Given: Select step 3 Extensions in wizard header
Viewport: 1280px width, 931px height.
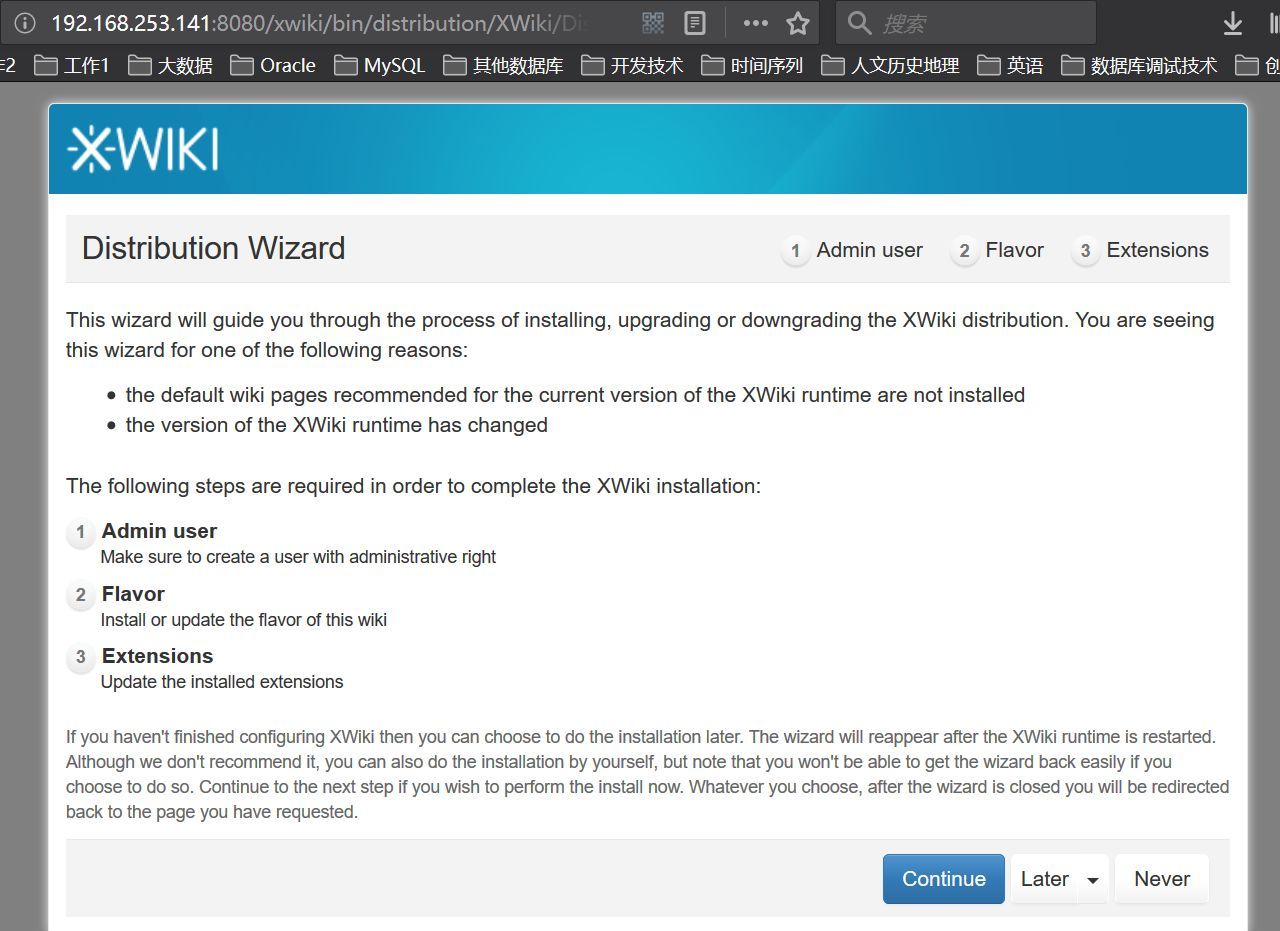Looking at the screenshot, I should click(x=1141, y=250).
